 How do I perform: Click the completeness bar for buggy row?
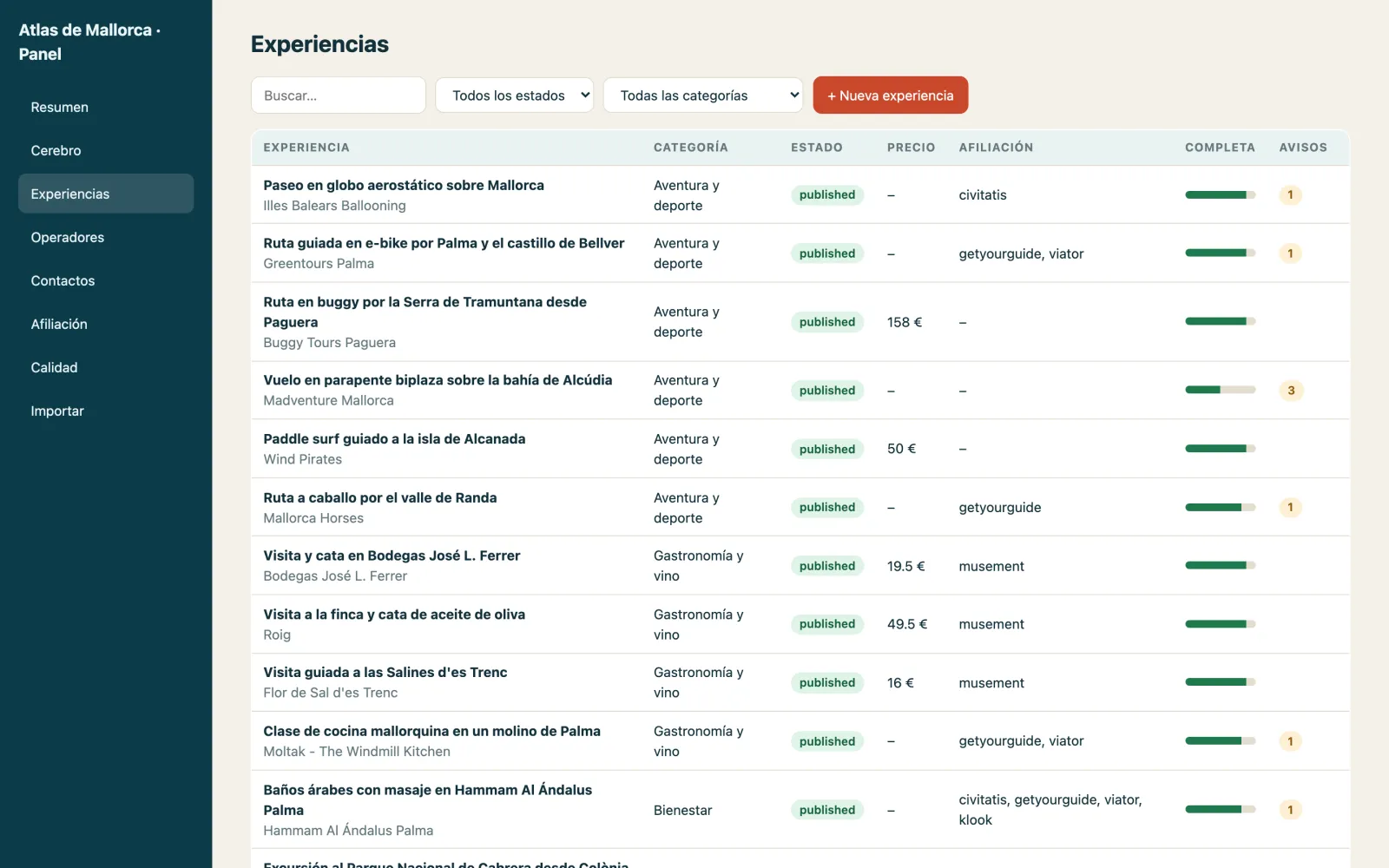[1220, 321]
